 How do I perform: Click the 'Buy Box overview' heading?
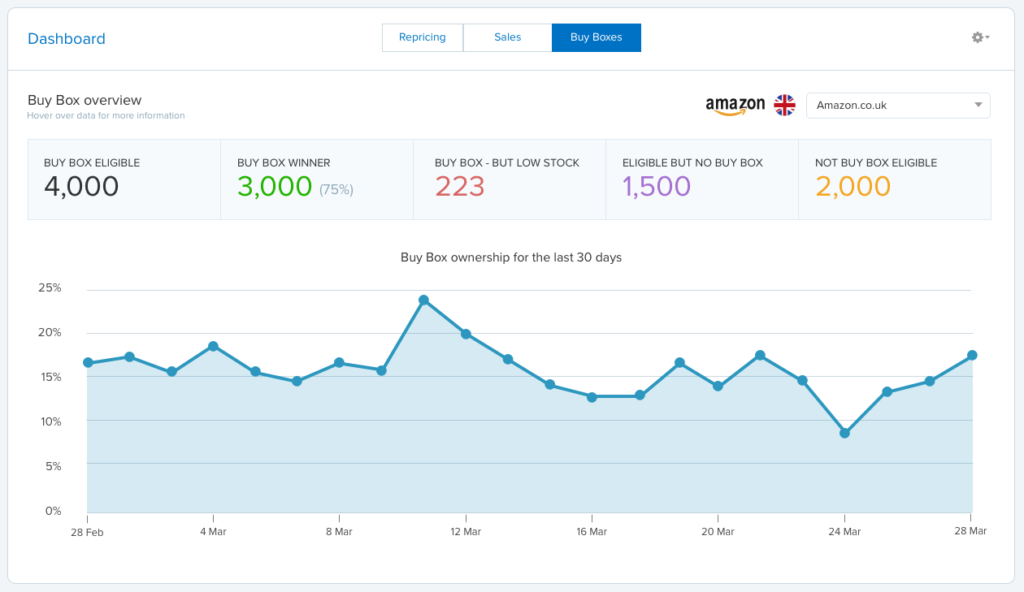click(x=84, y=100)
